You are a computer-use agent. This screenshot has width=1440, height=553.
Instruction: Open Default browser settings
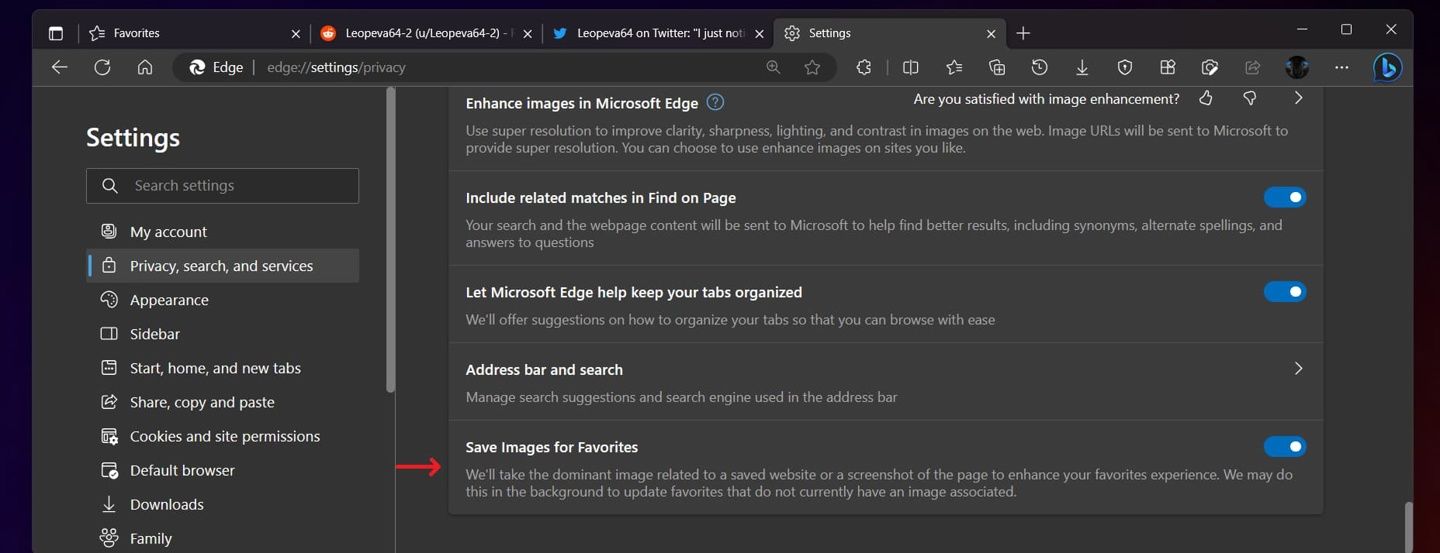(x=222, y=469)
